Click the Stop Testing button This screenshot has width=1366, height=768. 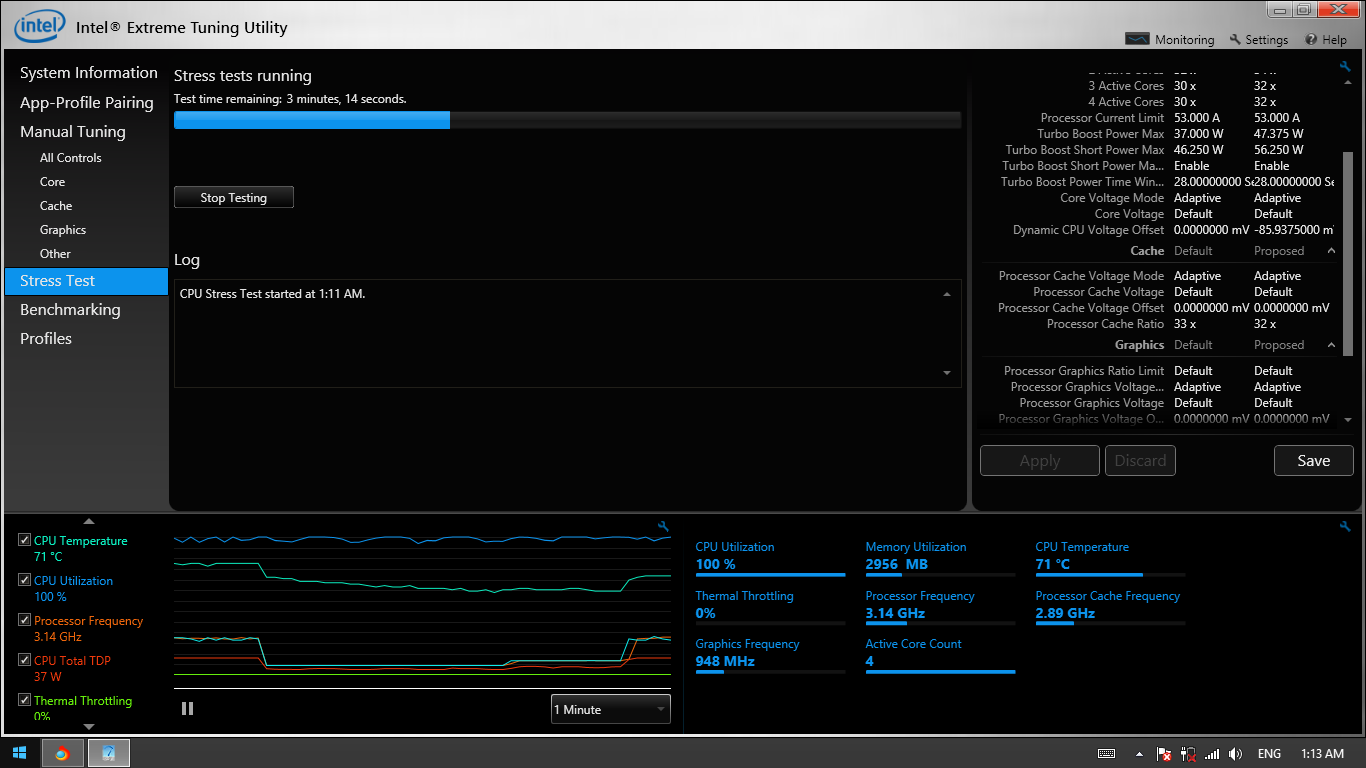[x=234, y=197]
